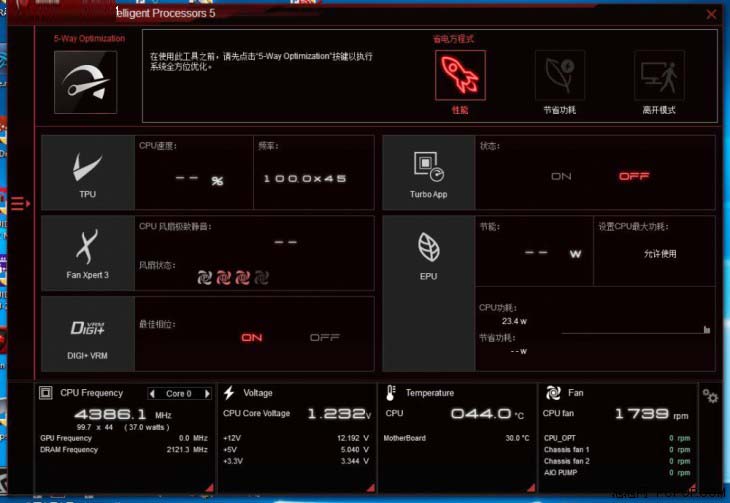730x503 pixels.
Task: Close the Intelligent Processors 5 window
Action: click(711, 14)
